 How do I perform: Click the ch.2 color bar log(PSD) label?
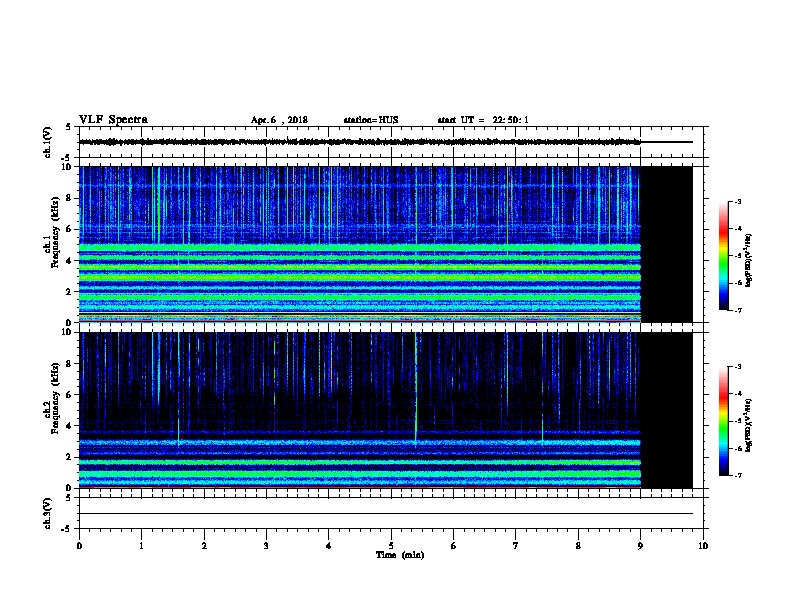point(748,425)
